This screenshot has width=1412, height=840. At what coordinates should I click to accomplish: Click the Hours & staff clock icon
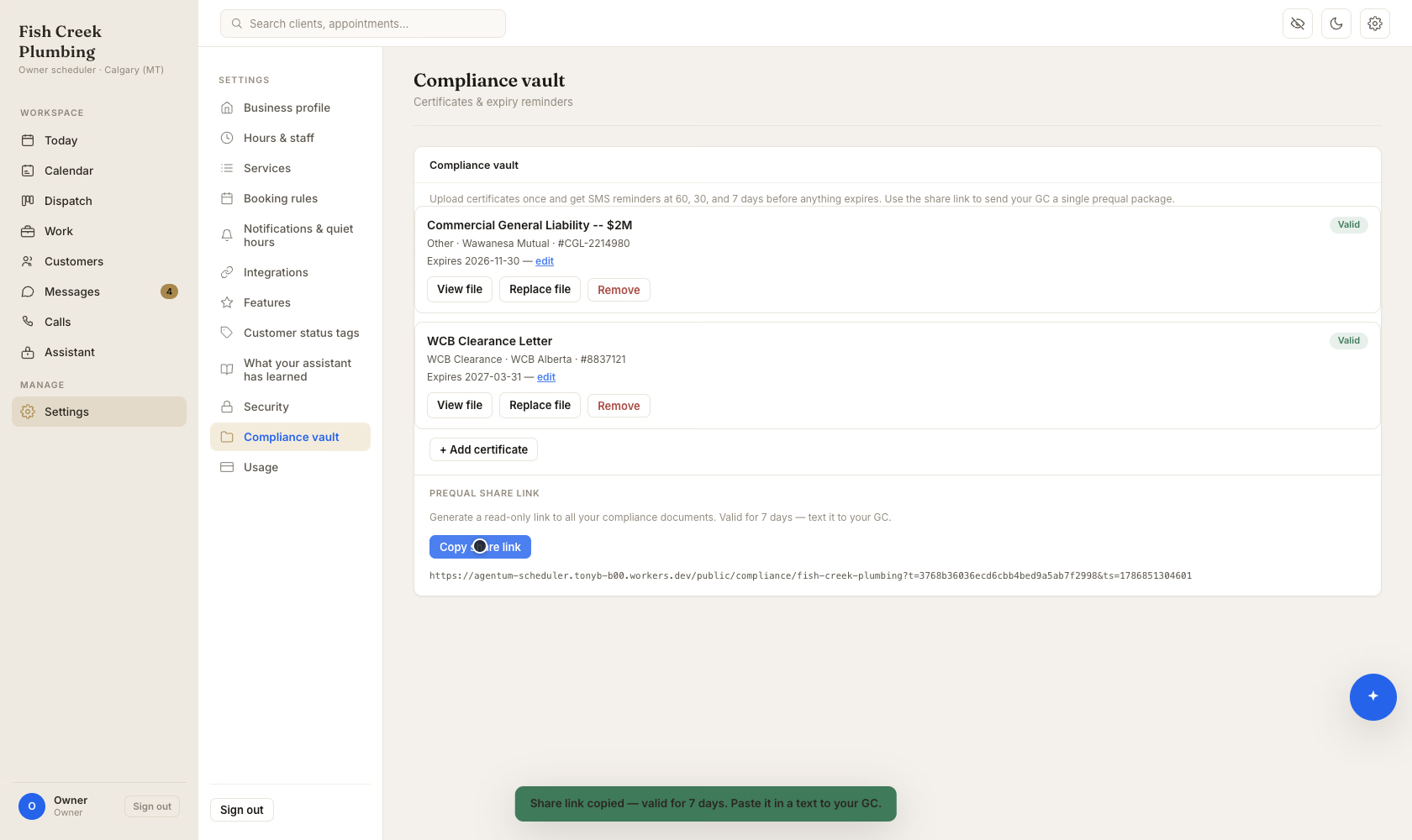point(227,138)
